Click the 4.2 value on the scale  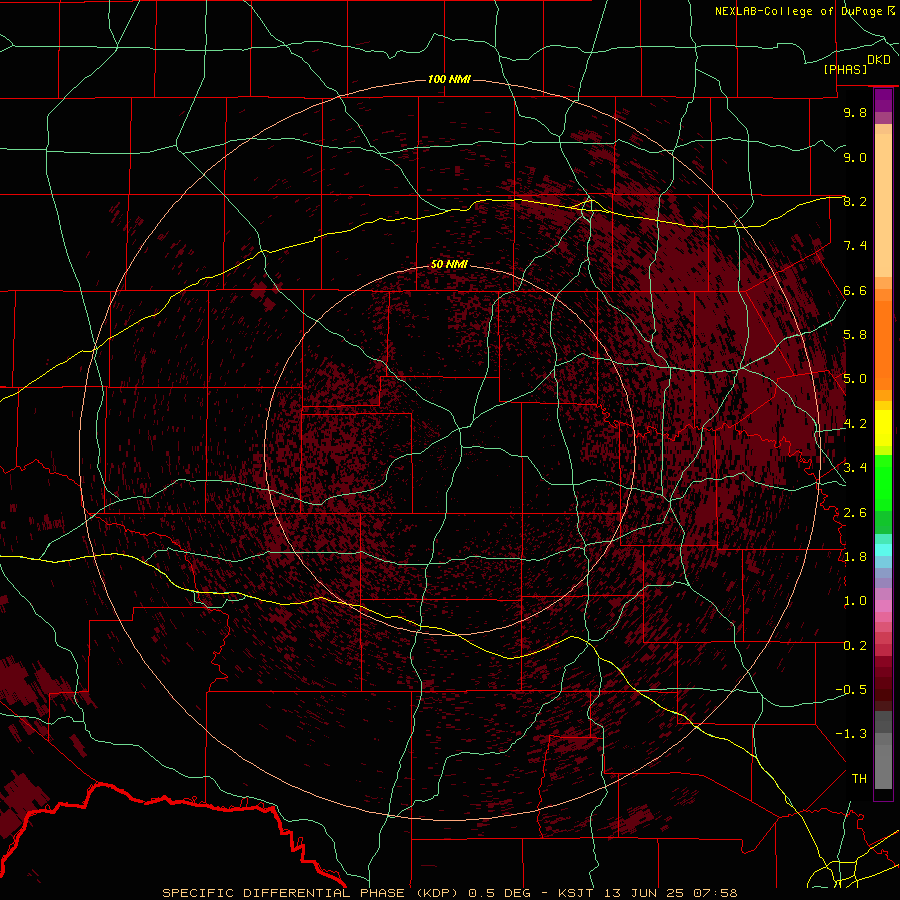(855, 424)
